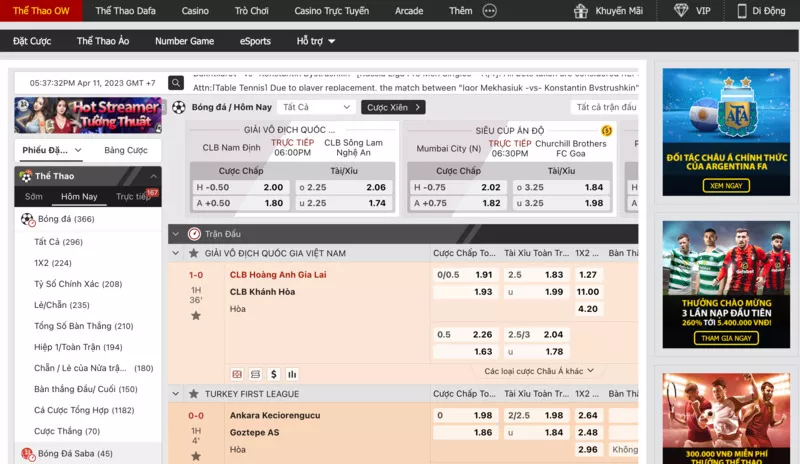
Task: Open the live pitch icon under CLB Khánh Hòa
Action: point(237,374)
